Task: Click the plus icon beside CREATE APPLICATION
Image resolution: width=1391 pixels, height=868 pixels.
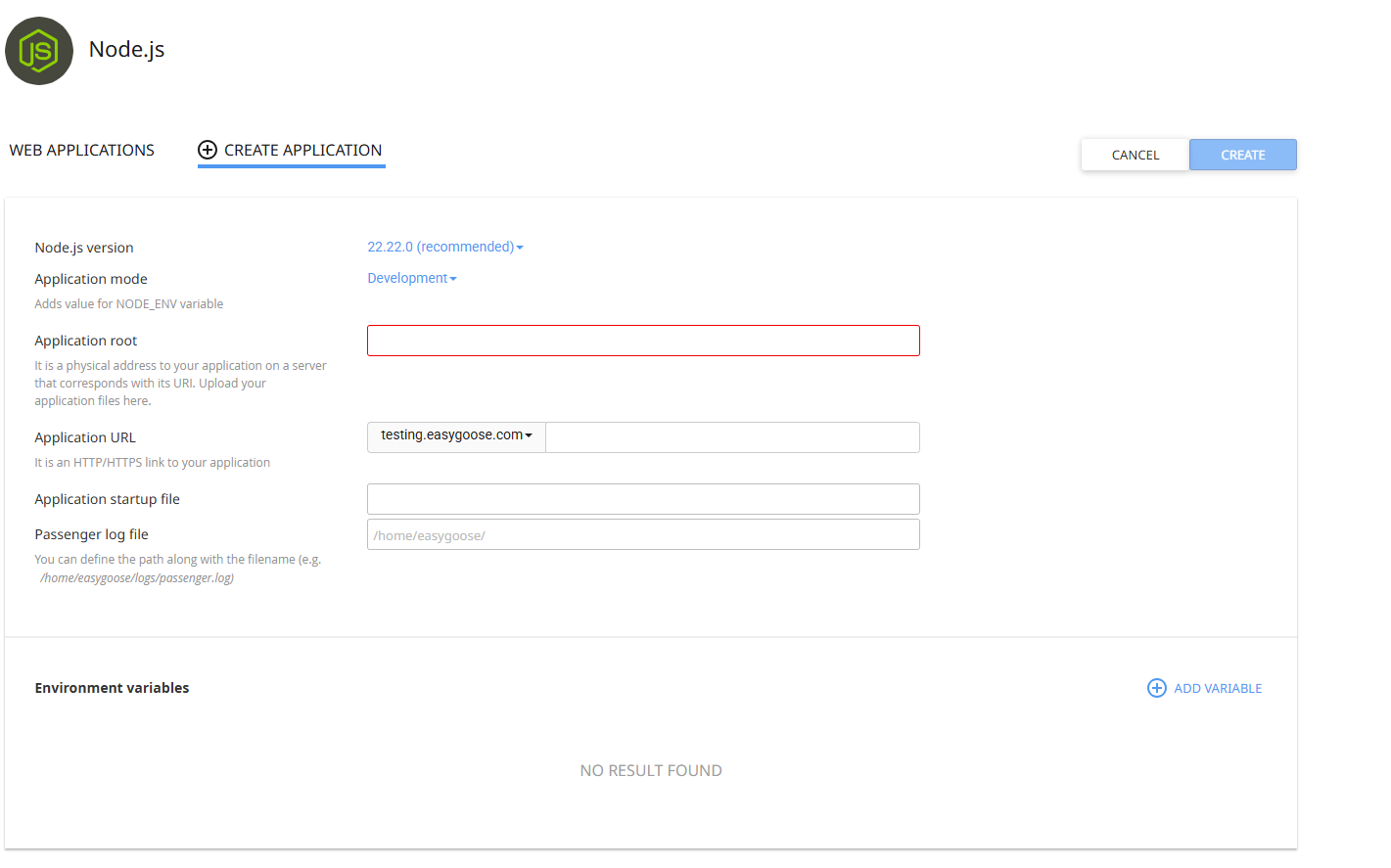Action: click(x=207, y=150)
